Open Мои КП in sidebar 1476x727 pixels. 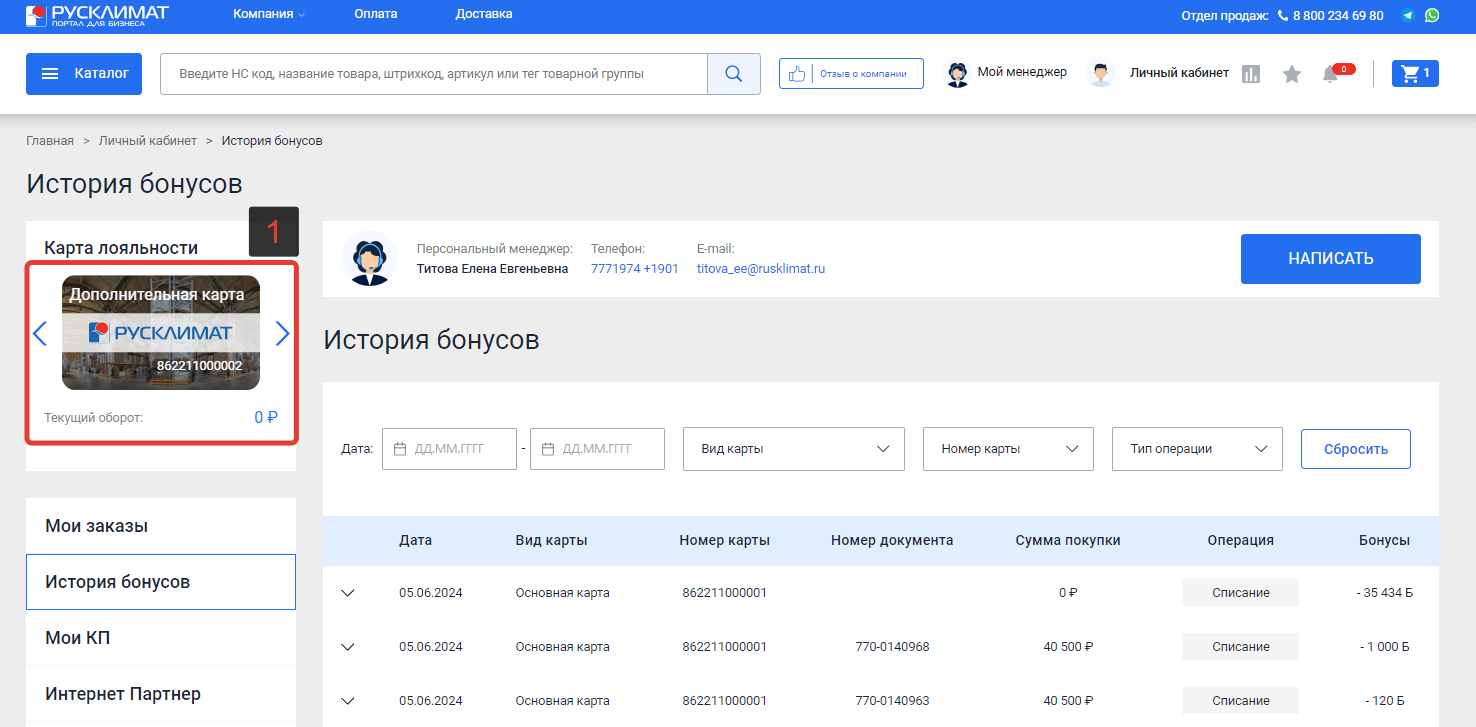point(161,638)
